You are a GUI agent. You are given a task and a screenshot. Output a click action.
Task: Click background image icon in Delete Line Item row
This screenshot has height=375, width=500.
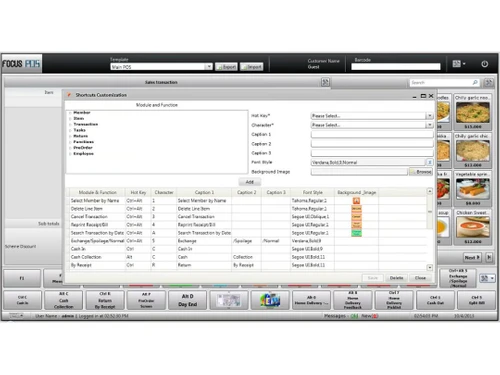[x=356, y=209]
